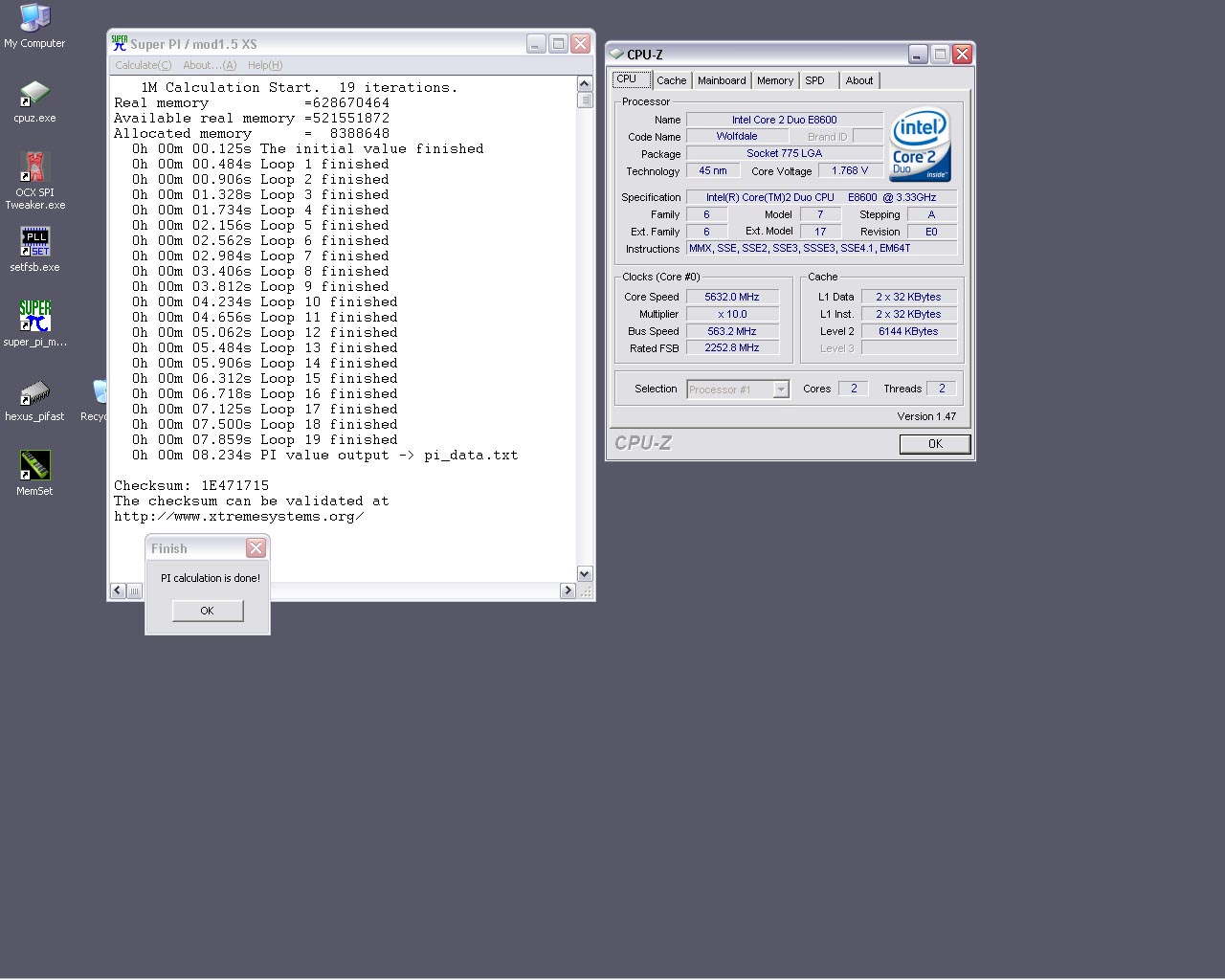Select the hexus_pifast desktop icon

(34, 400)
